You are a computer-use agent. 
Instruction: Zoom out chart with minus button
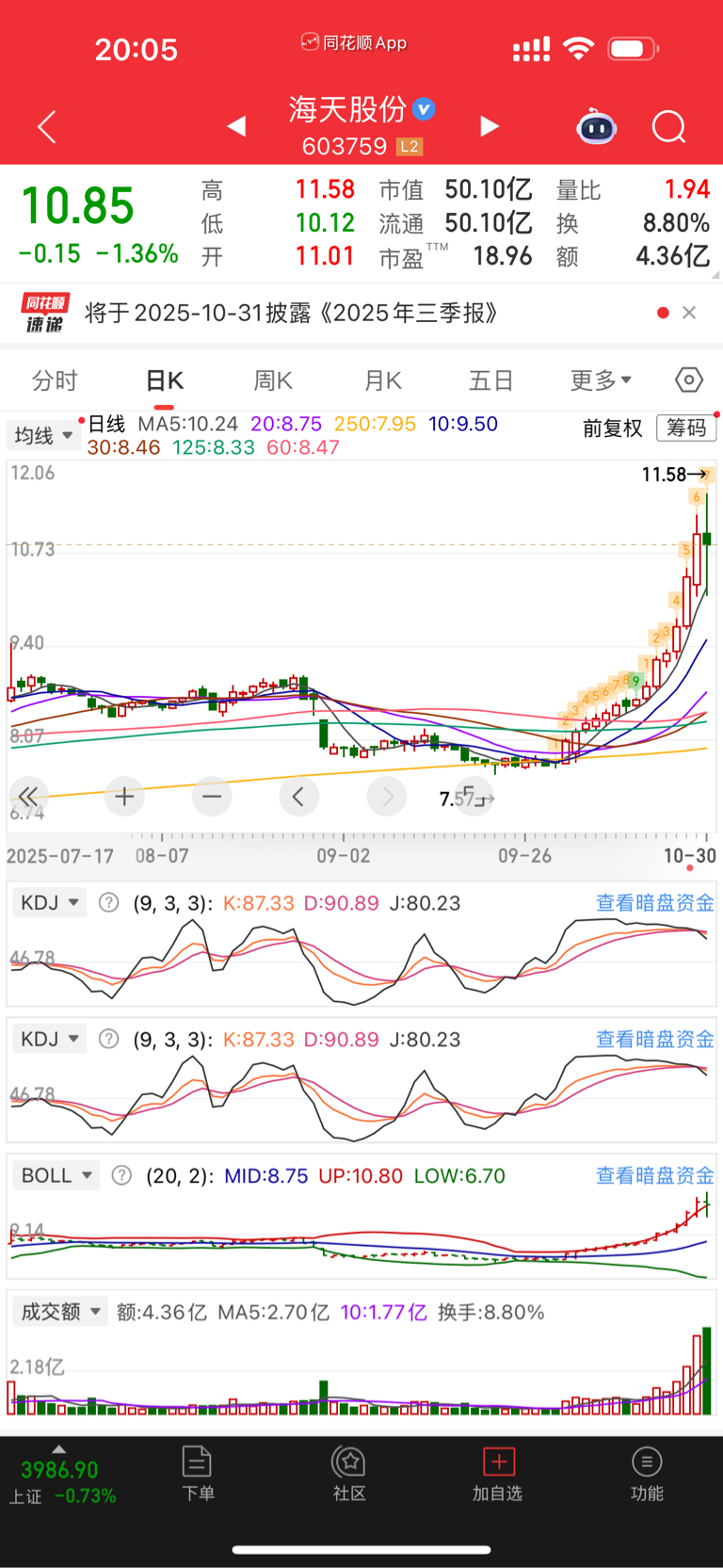[212, 797]
